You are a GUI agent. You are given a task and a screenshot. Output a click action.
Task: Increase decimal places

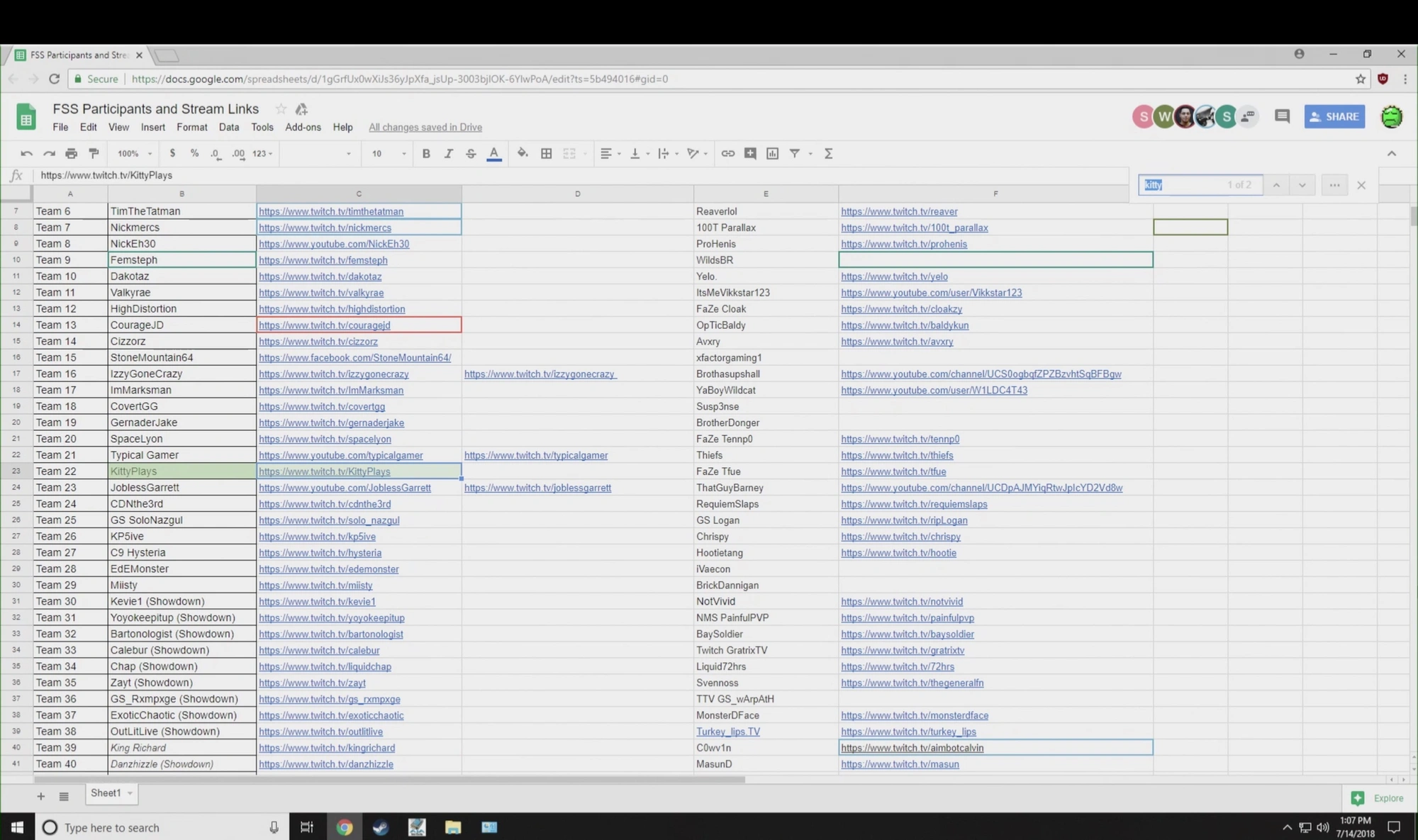pos(238,154)
